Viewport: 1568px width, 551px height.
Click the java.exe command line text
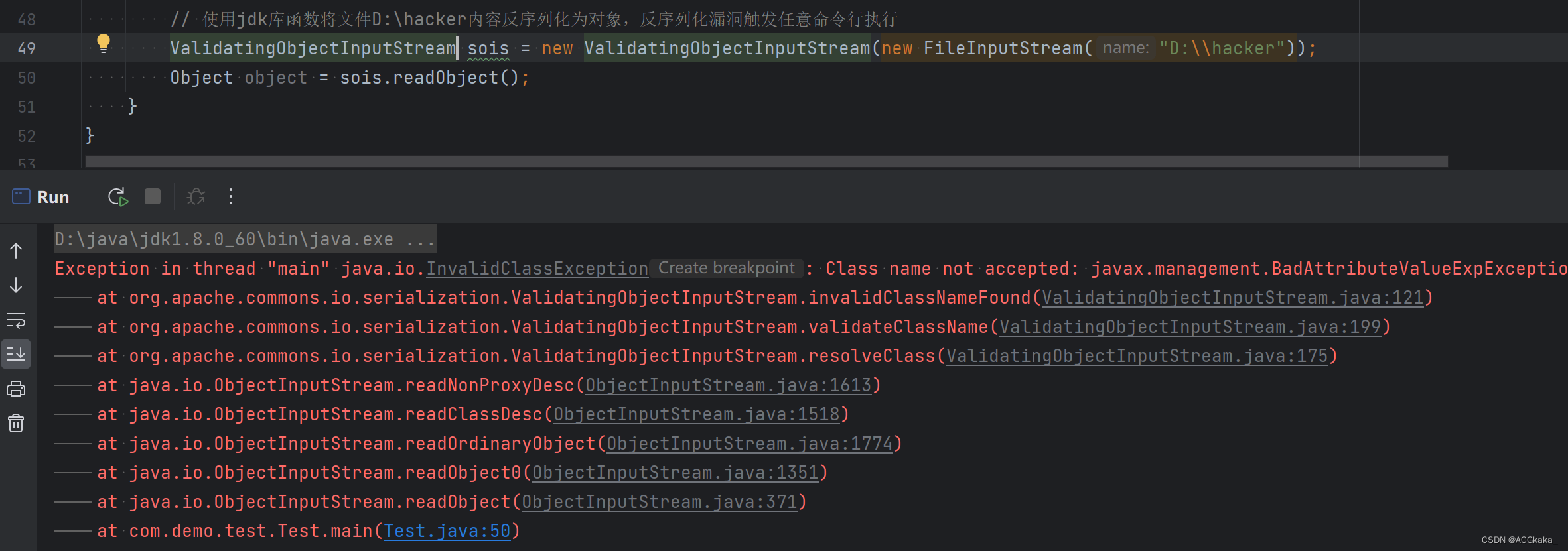click(245, 239)
